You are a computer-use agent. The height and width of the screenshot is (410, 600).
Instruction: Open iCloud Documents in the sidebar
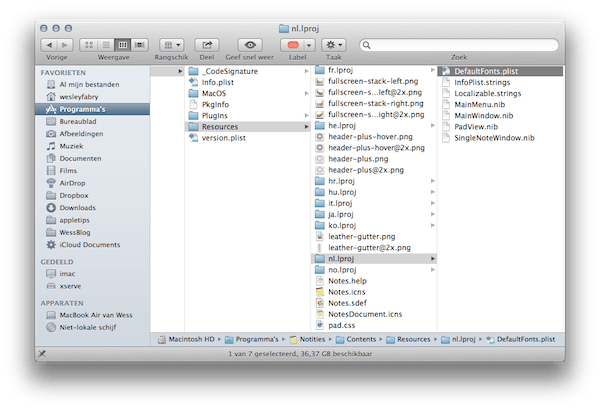(92, 245)
